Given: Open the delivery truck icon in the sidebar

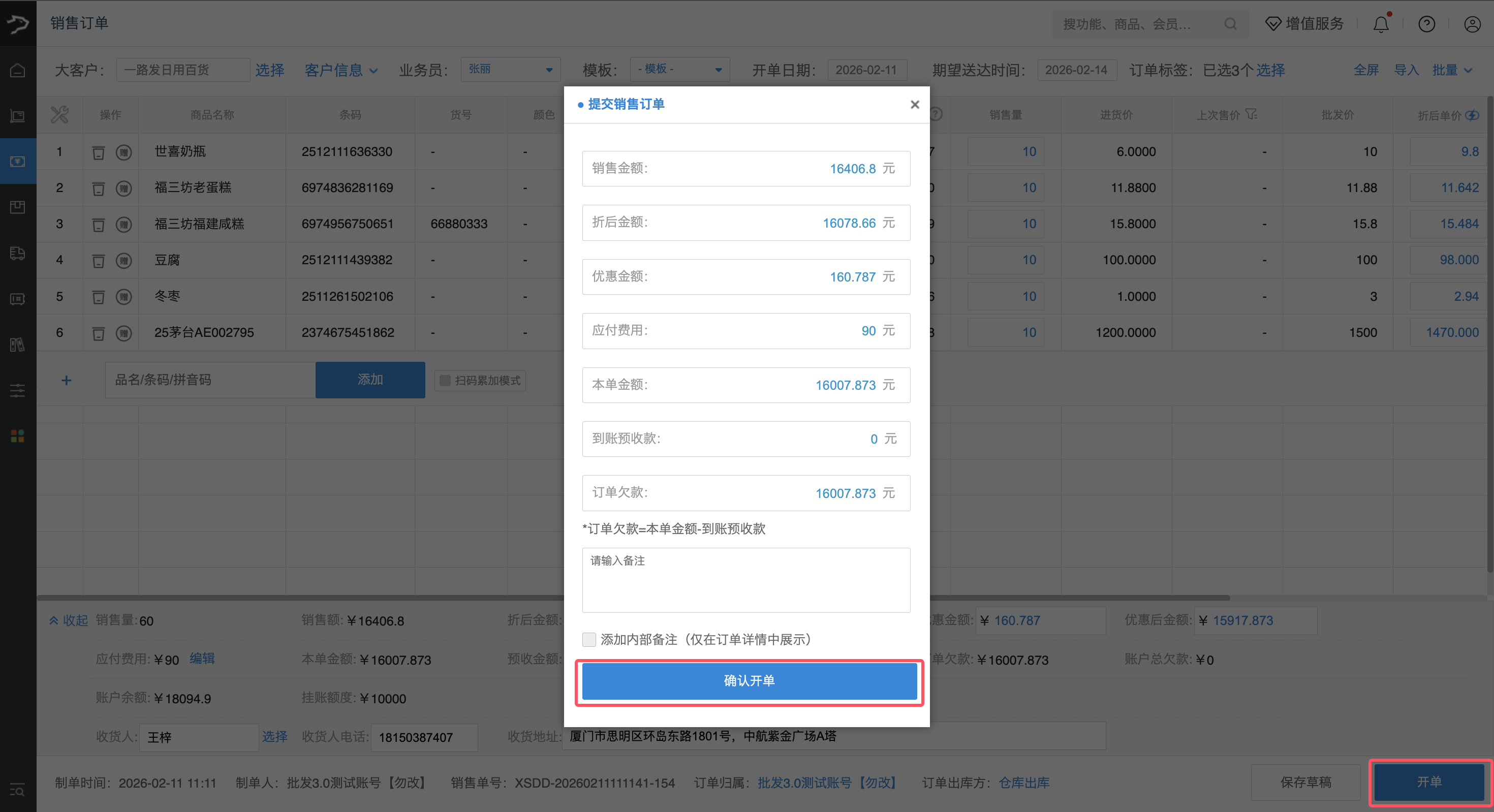Looking at the screenshot, I should [17, 254].
